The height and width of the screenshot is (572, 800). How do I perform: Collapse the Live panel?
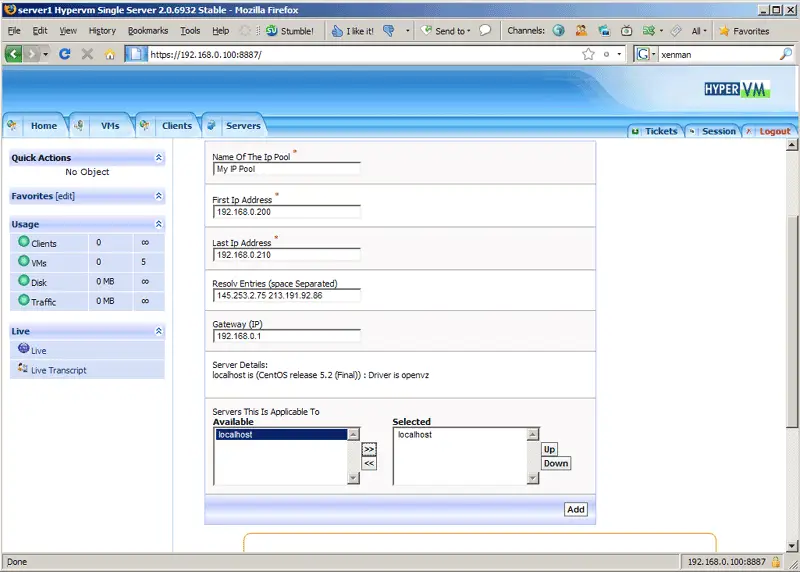(x=158, y=331)
